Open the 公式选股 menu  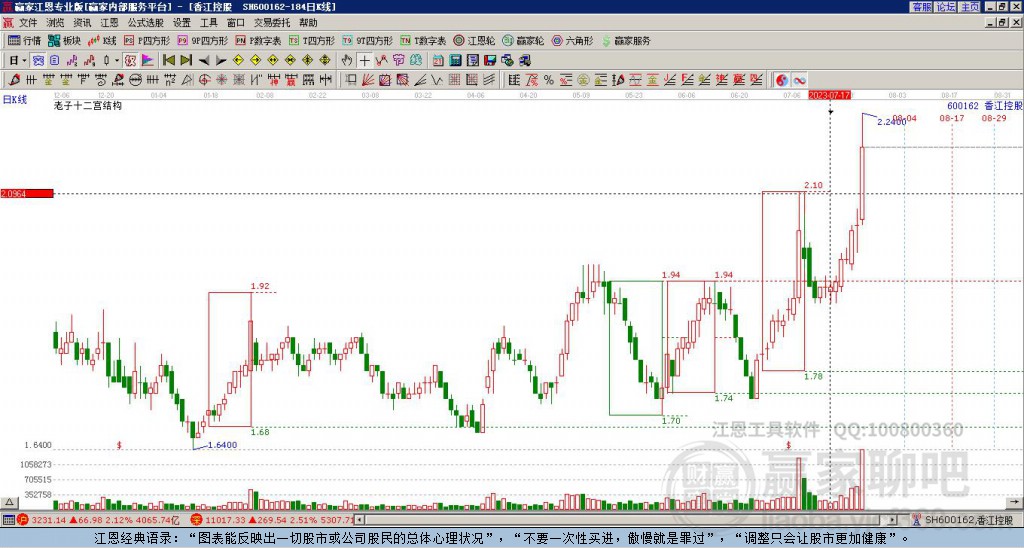click(145, 23)
